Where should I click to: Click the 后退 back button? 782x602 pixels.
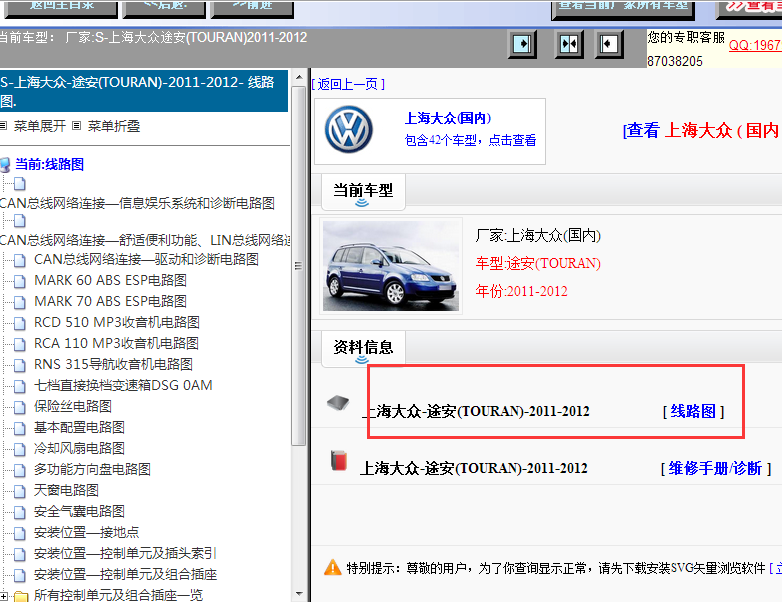coord(164,8)
